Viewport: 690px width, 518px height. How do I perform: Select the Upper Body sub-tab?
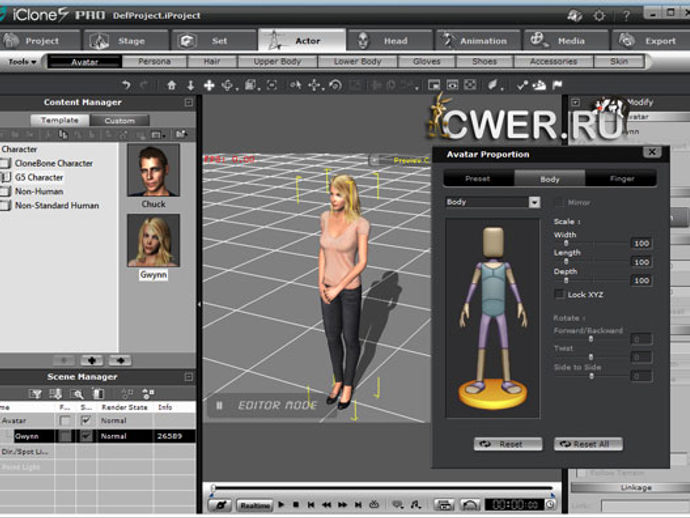[x=277, y=62]
